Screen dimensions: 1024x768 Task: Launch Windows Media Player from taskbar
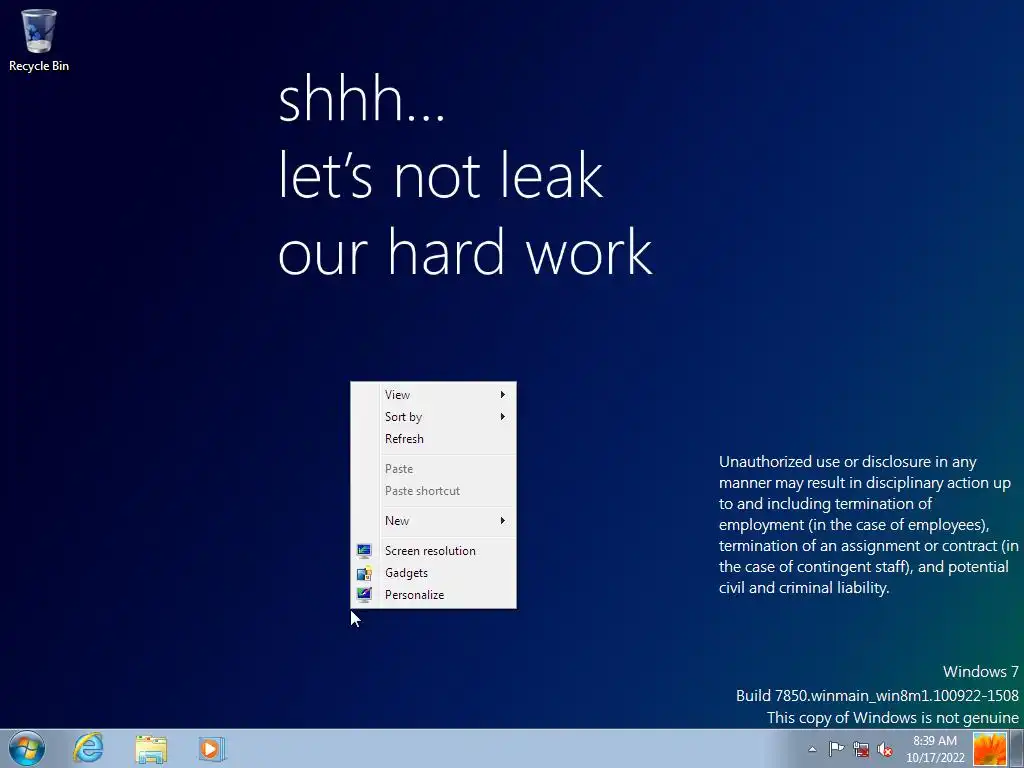pyautogui.click(x=212, y=749)
